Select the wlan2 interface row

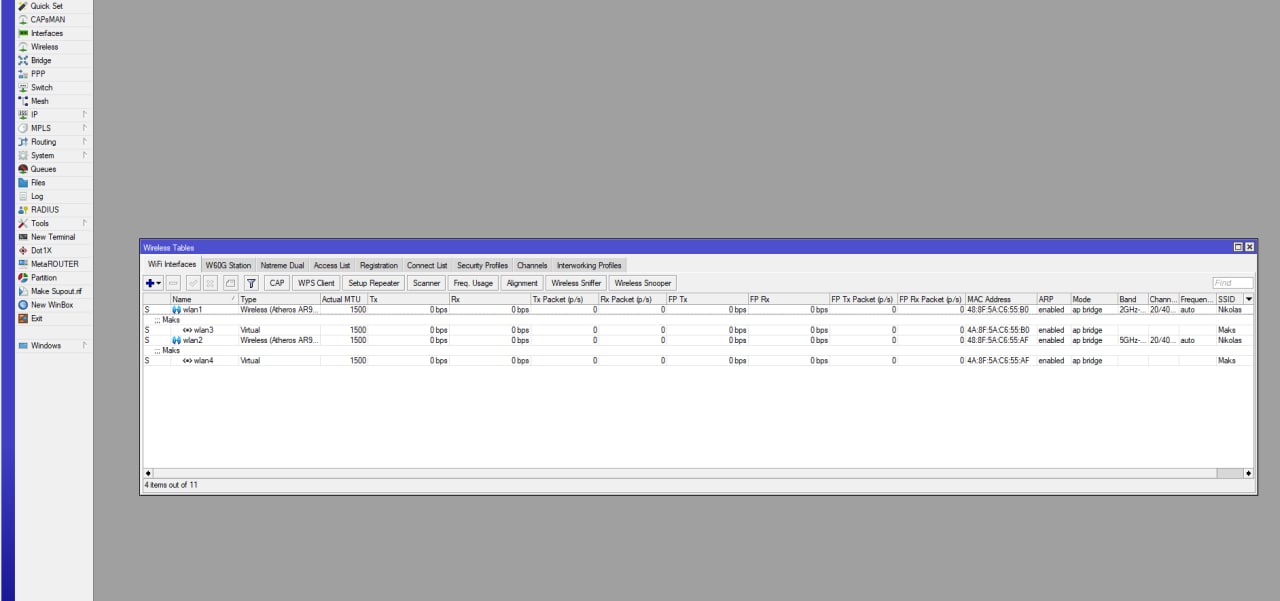coord(698,340)
